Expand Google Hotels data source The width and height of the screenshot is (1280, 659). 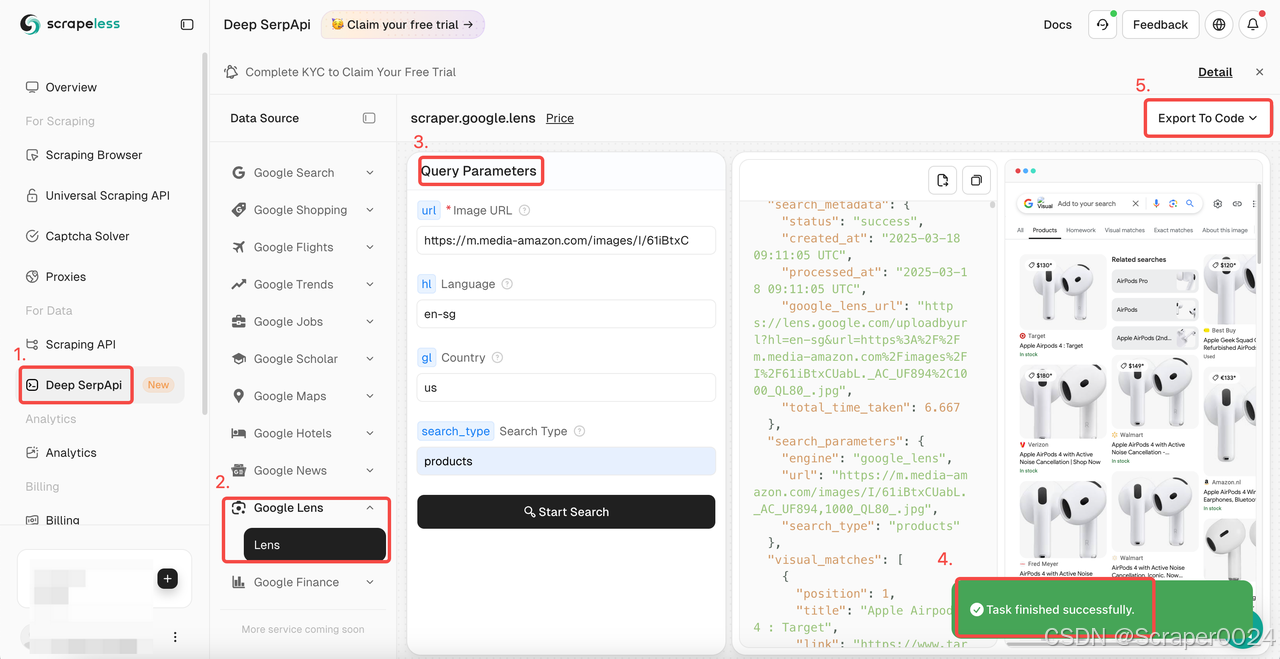303,433
